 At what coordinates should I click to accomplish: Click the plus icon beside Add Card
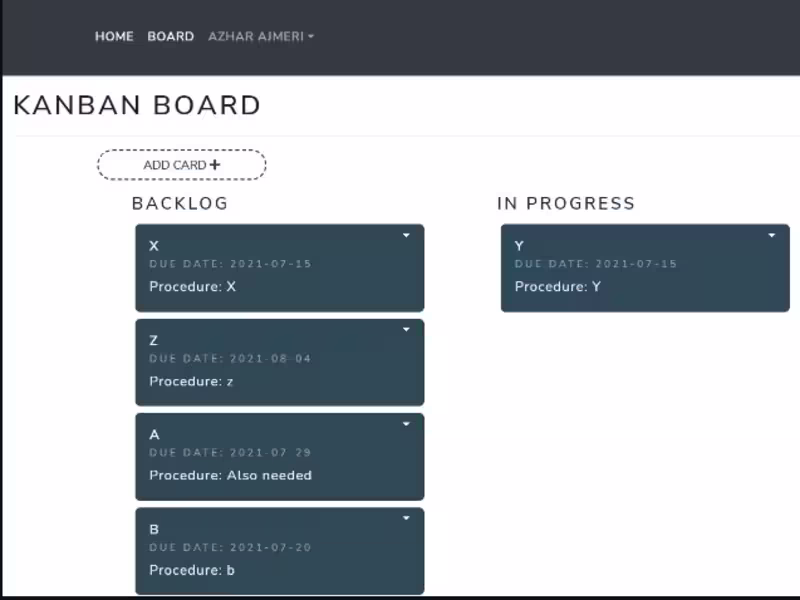(215, 165)
